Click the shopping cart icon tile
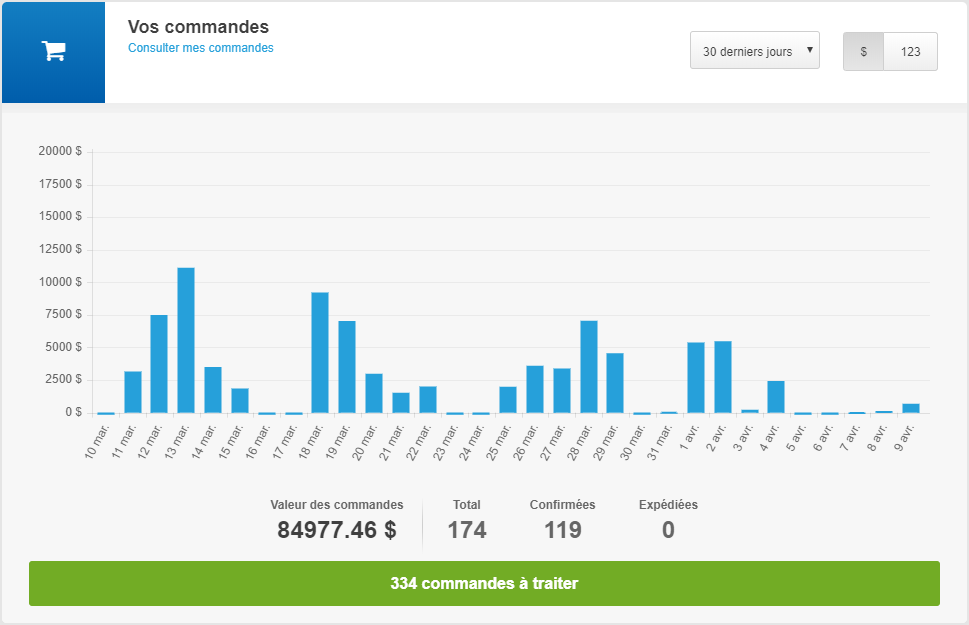Viewport: 969px width, 625px height. (53, 52)
